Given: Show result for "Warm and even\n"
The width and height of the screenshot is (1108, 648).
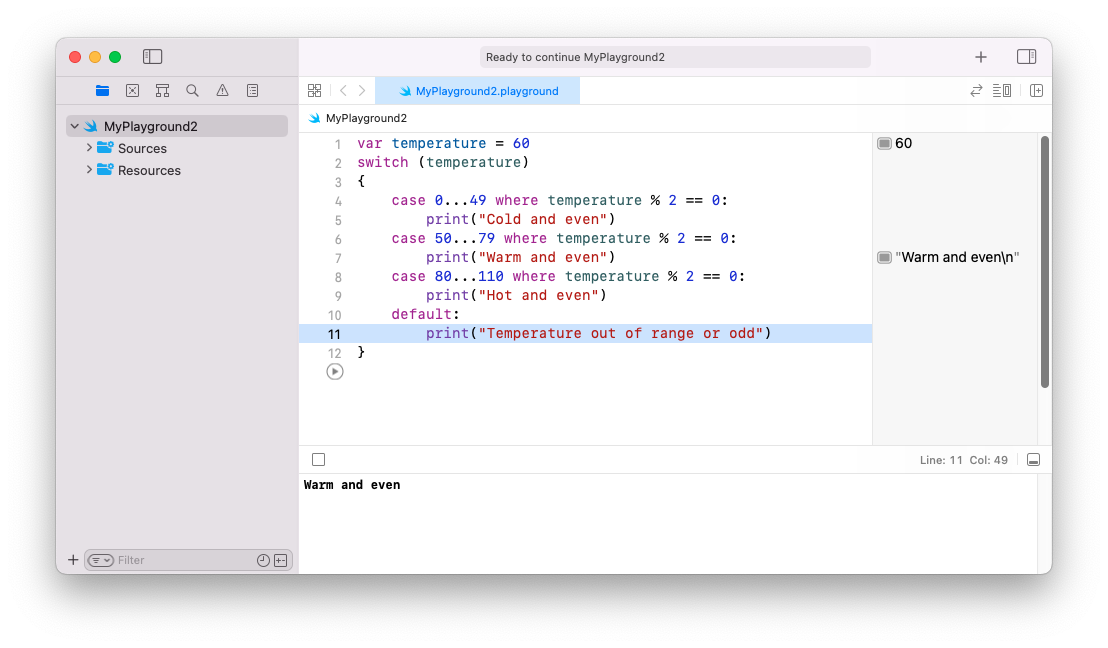Looking at the screenshot, I should 884,257.
